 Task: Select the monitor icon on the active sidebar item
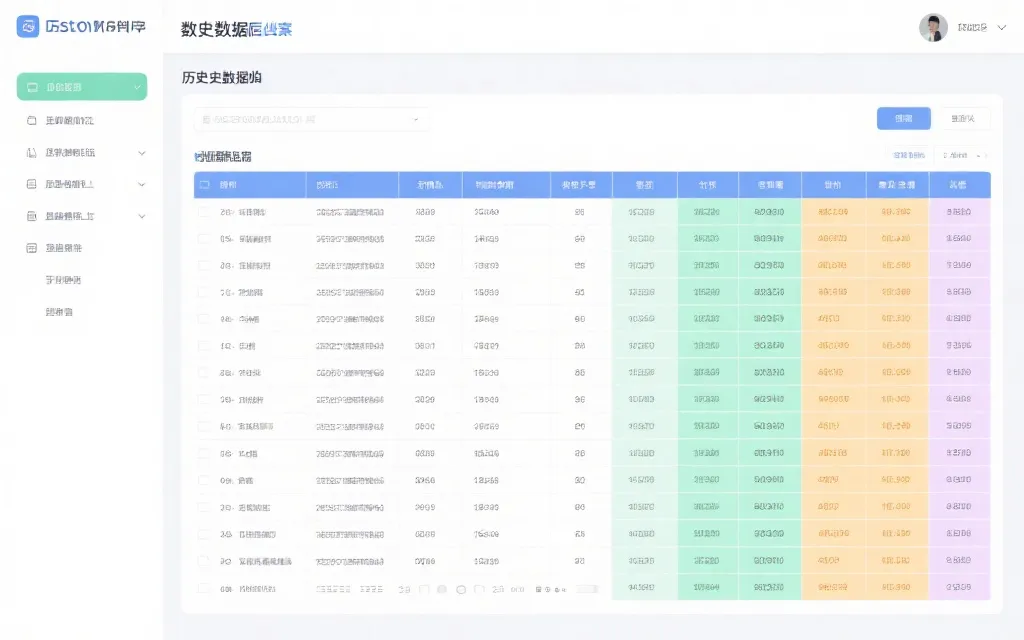30,86
